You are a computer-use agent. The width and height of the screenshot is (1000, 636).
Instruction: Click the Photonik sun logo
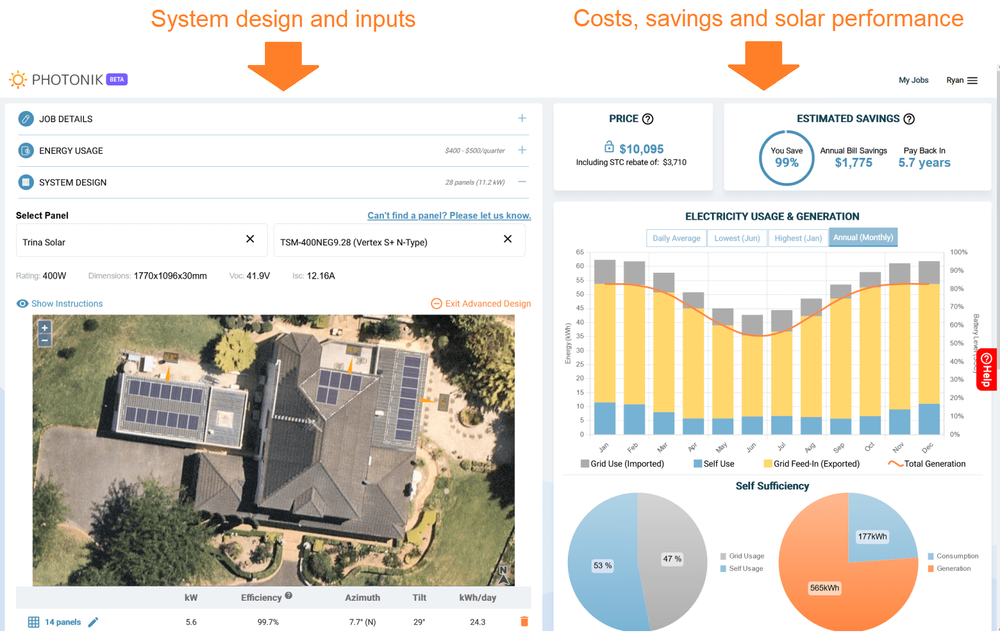pos(17,79)
